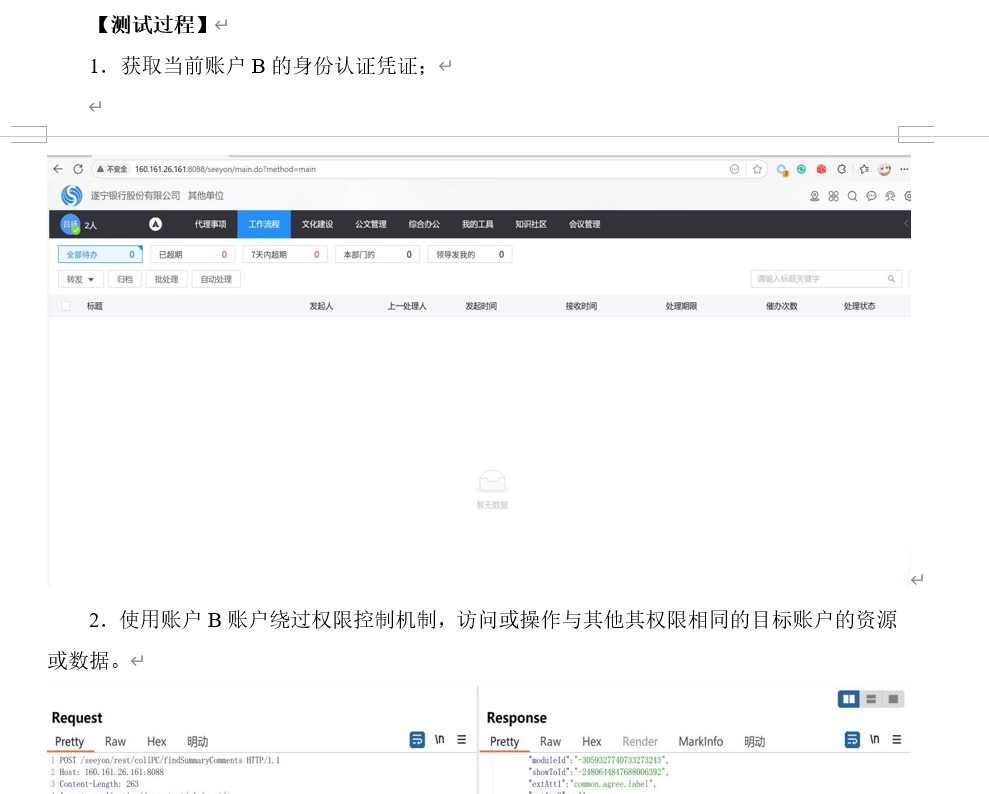Click the 其他单位 label in header
This screenshot has width=989, height=794.
(206, 196)
